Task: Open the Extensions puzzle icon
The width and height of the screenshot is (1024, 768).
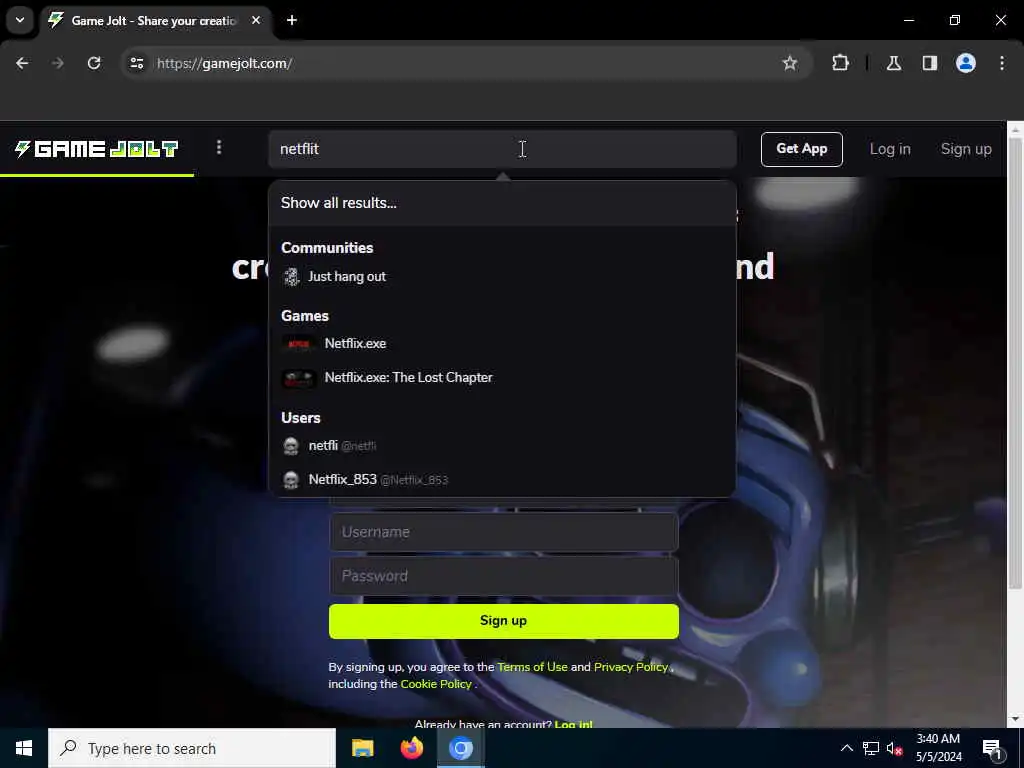Action: pyautogui.click(x=840, y=63)
